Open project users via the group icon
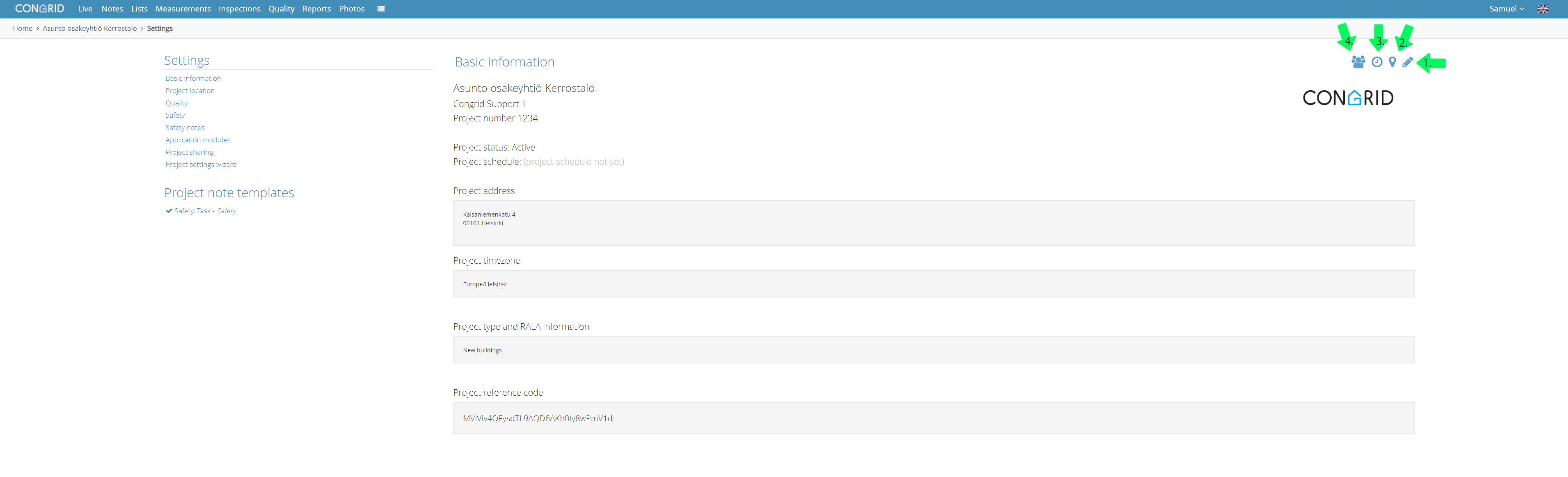Screen dimensions: 1568x477 [x=1357, y=62]
